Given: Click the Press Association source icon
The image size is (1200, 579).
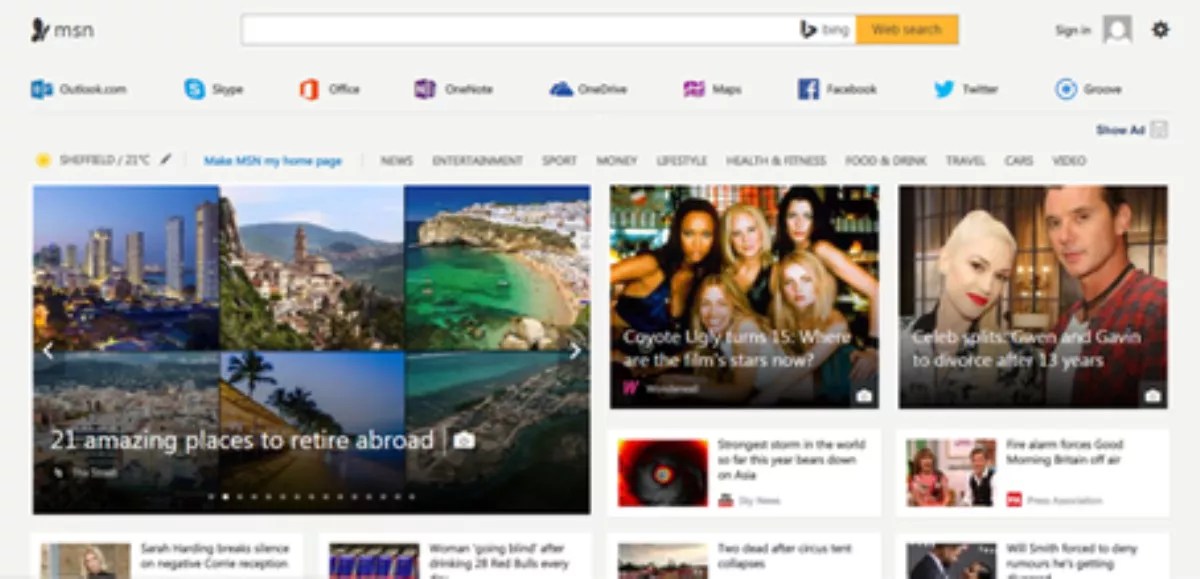Looking at the screenshot, I should 1014,500.
